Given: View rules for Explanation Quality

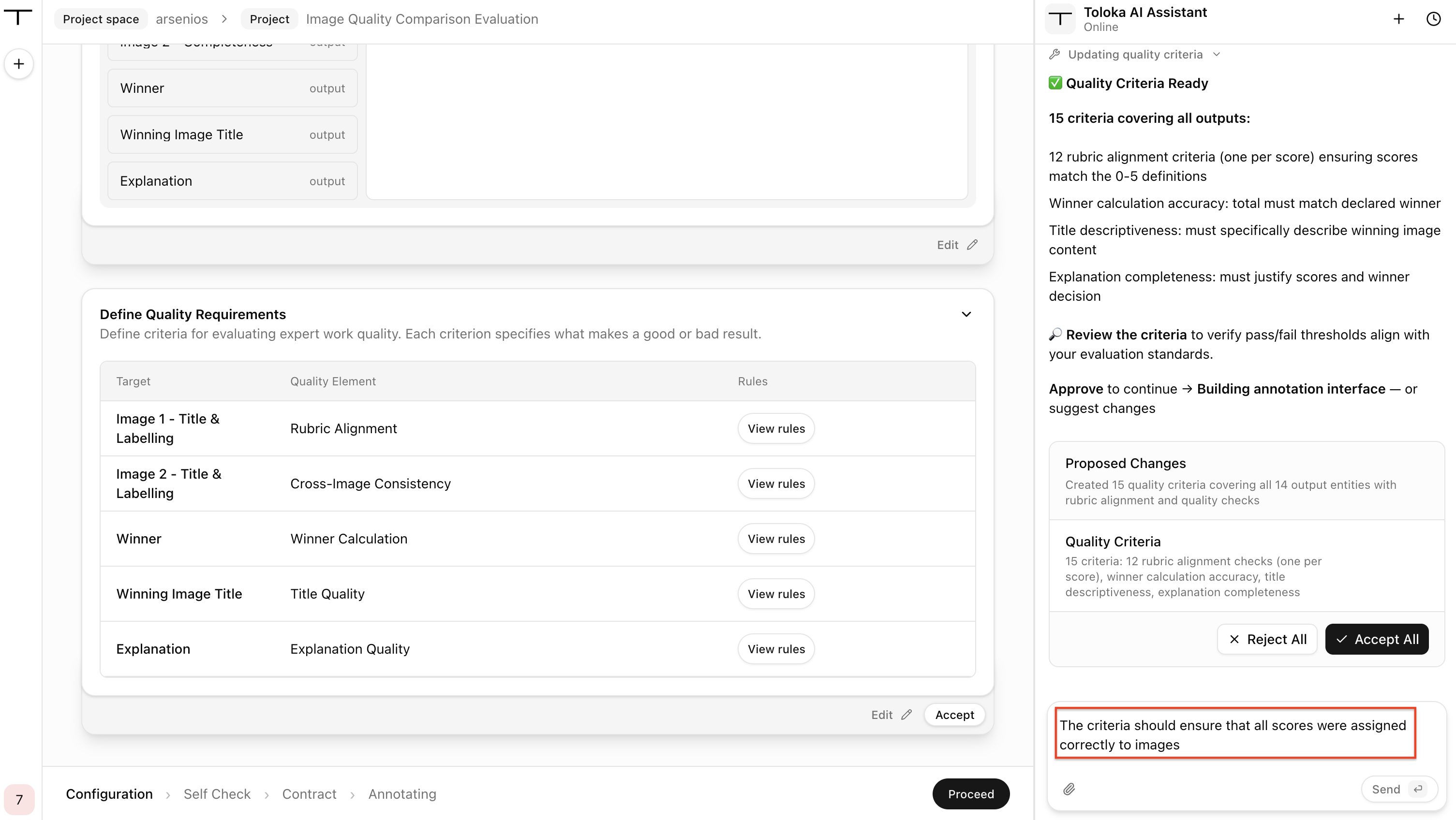Looking at the screenshot, I should coord(776,649).
